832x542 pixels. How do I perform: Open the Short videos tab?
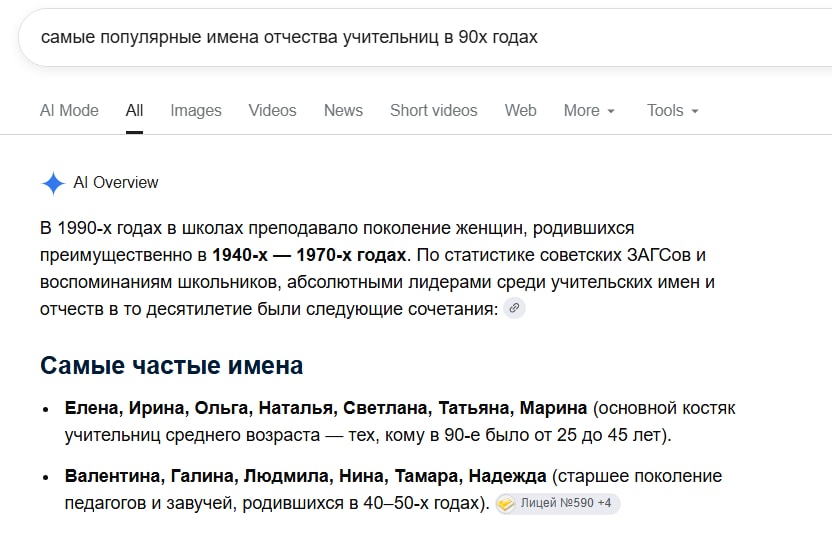coord(434,110)
